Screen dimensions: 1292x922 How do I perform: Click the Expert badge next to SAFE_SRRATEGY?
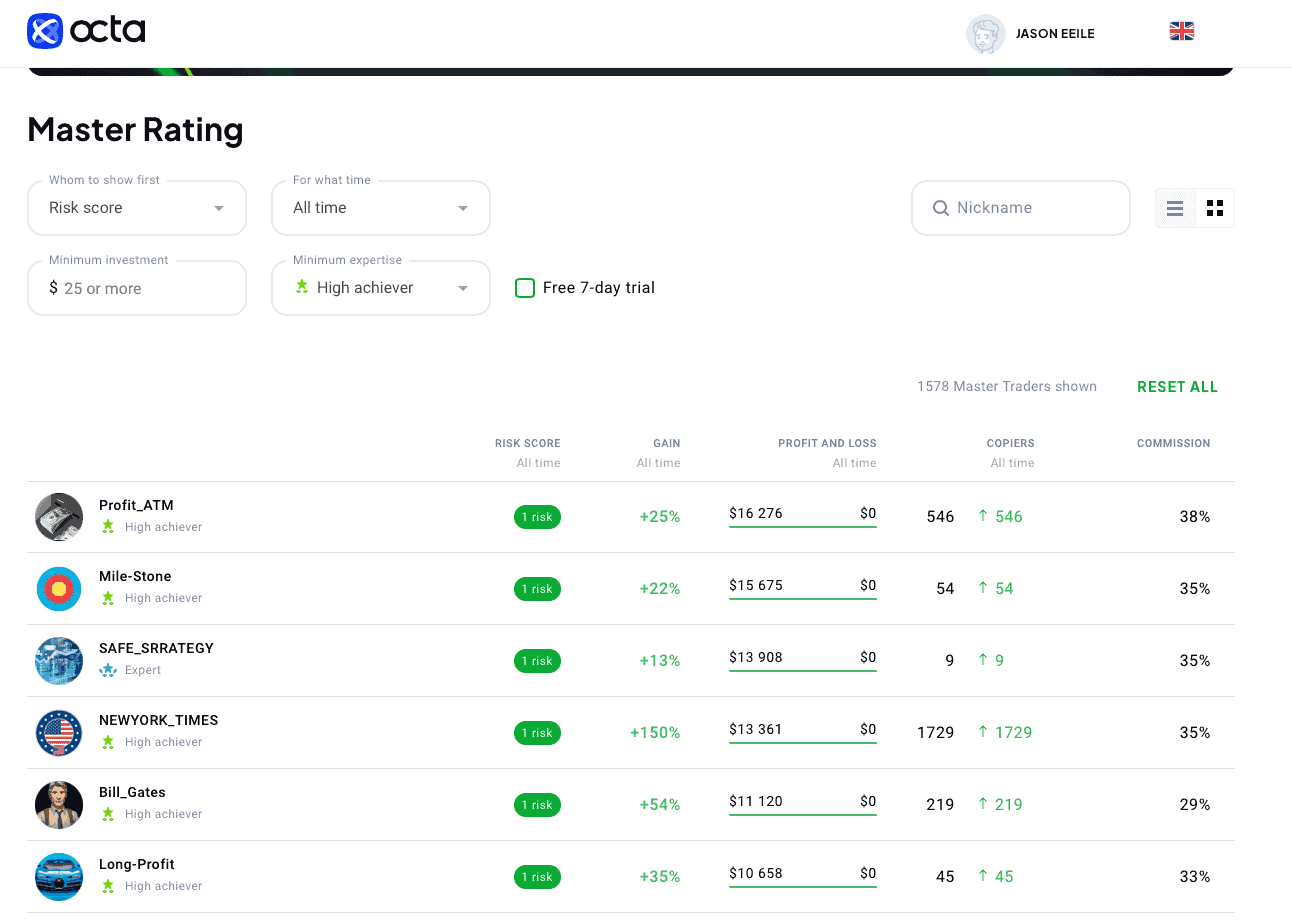107,670
